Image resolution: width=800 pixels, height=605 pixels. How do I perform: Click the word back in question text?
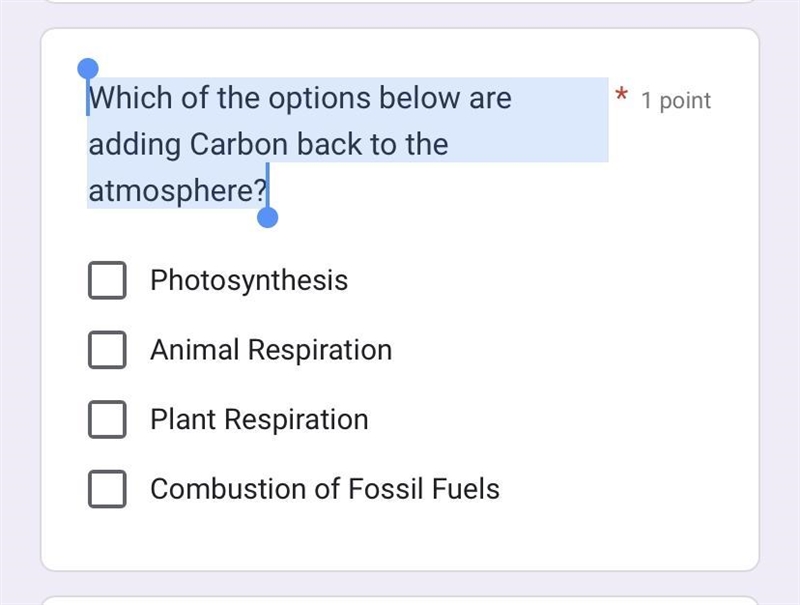(x=330, y=144)
